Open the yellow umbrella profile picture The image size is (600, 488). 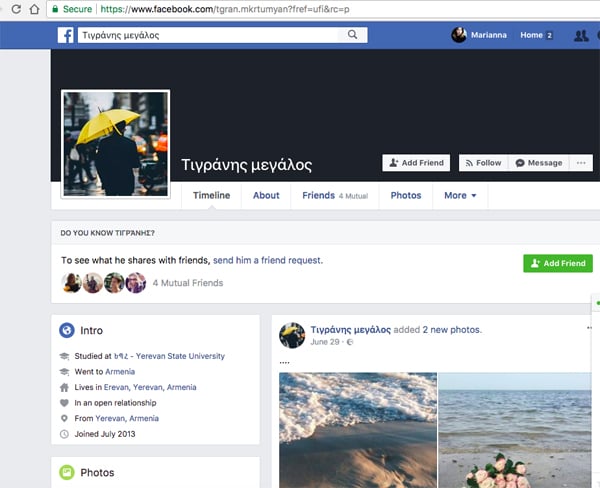pos(115,144)
